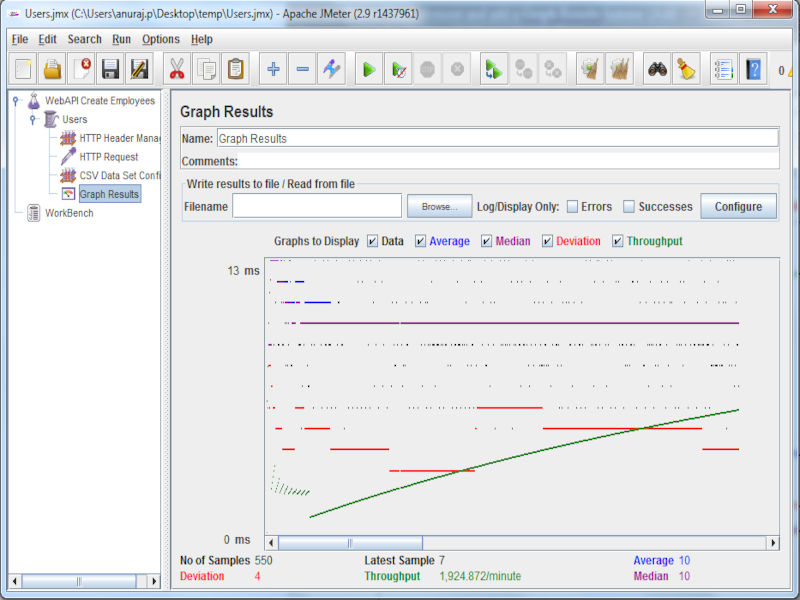Click the tree panel scrollbar right arrow
The width and height of the screenshot is (800, 600).
tap(154, 581)
